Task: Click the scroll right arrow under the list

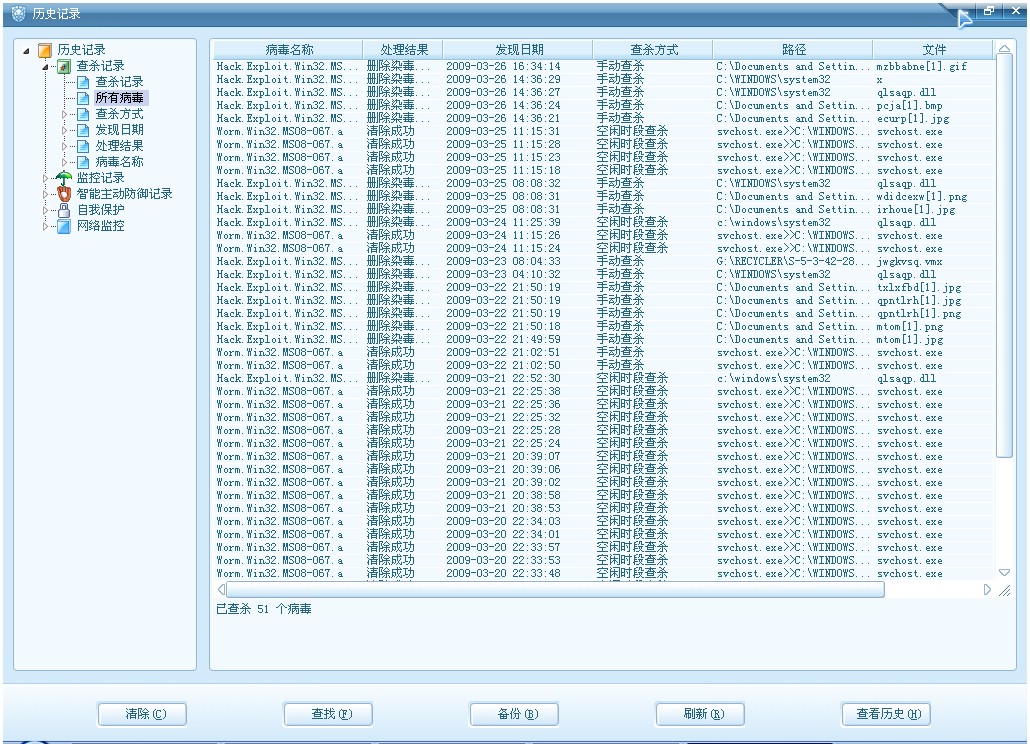Action: (987, 590)
